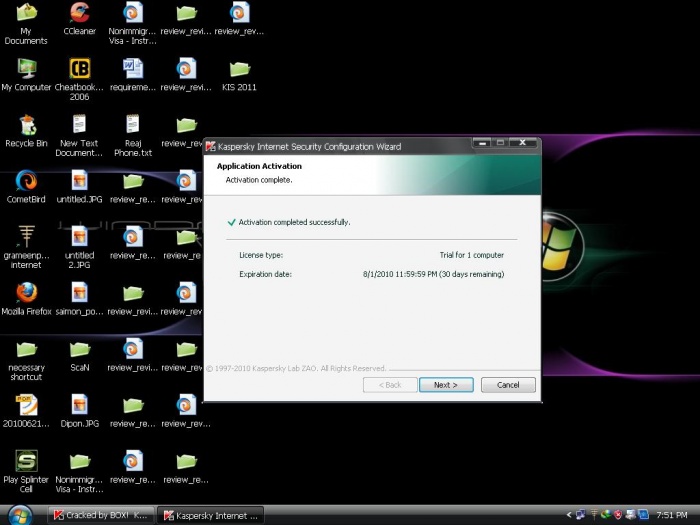Select the My Computer desktop icon
Image resolution: width=700 pixels, height=525 pixels.
[x=26, y=75]
